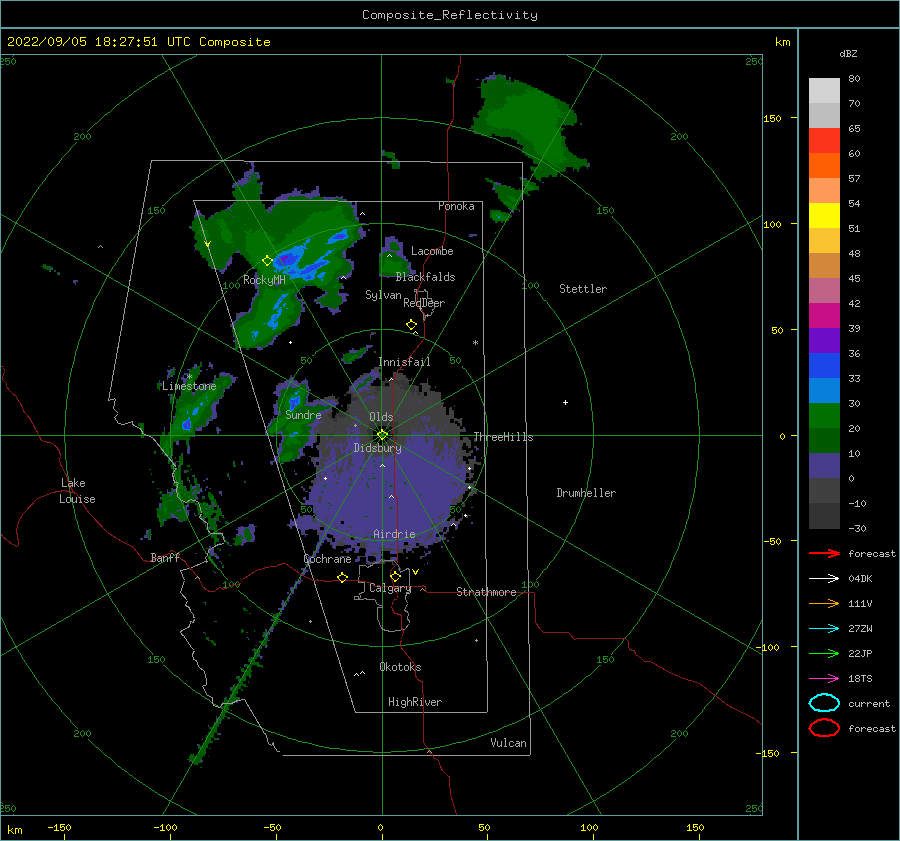Click the Didsbury town label
This screenshot has width=900, height=841.
377,448
